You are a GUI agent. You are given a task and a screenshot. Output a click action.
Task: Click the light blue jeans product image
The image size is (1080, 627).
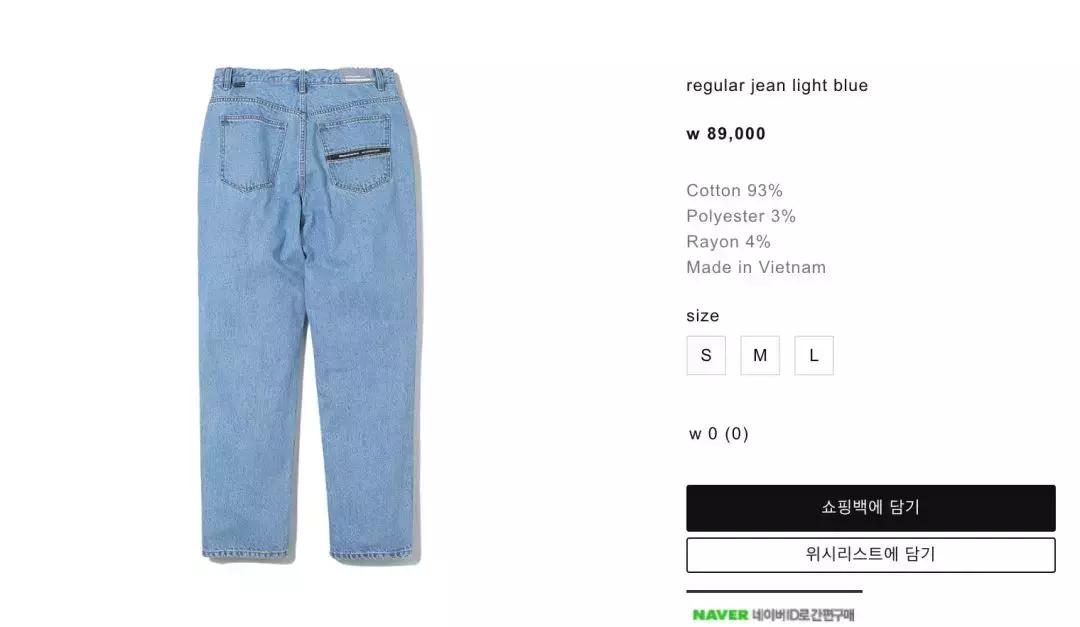(x=309, y=314)
